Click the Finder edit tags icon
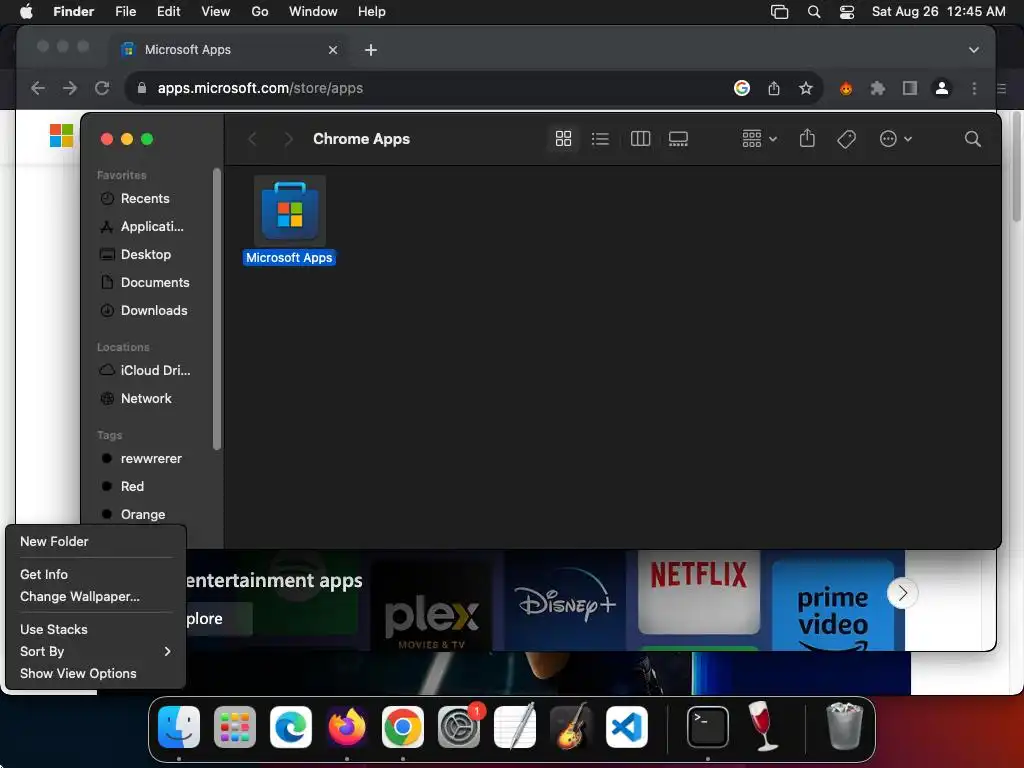 (846, 138)
